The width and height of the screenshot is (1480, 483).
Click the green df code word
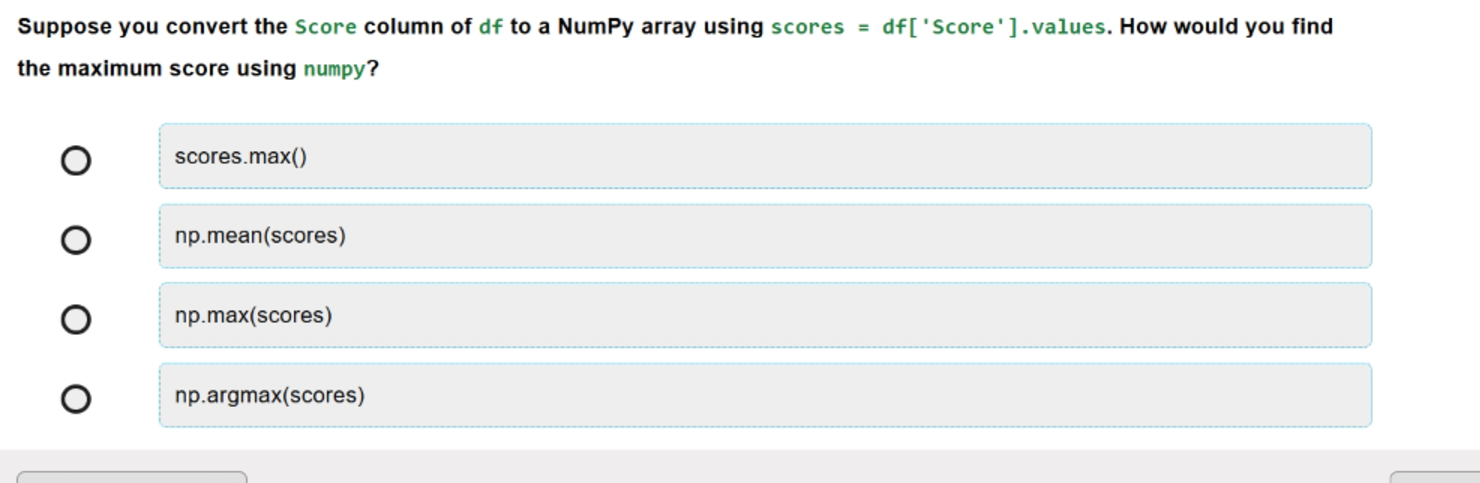click(491, 27)
